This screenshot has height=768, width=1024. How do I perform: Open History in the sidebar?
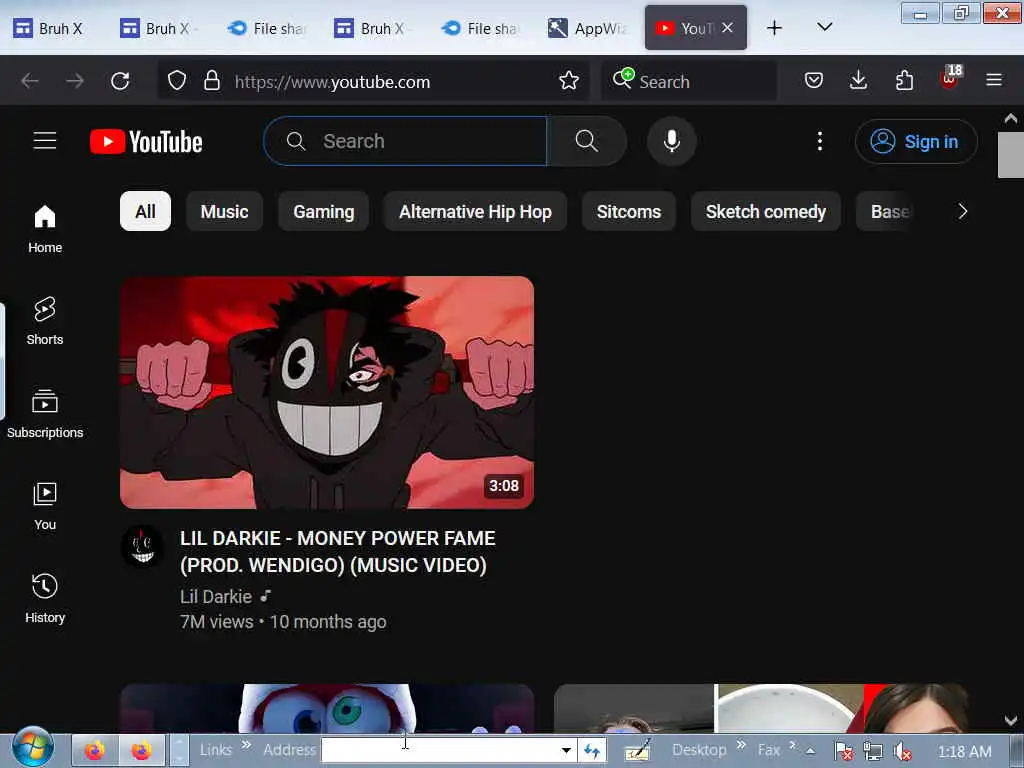45,599
